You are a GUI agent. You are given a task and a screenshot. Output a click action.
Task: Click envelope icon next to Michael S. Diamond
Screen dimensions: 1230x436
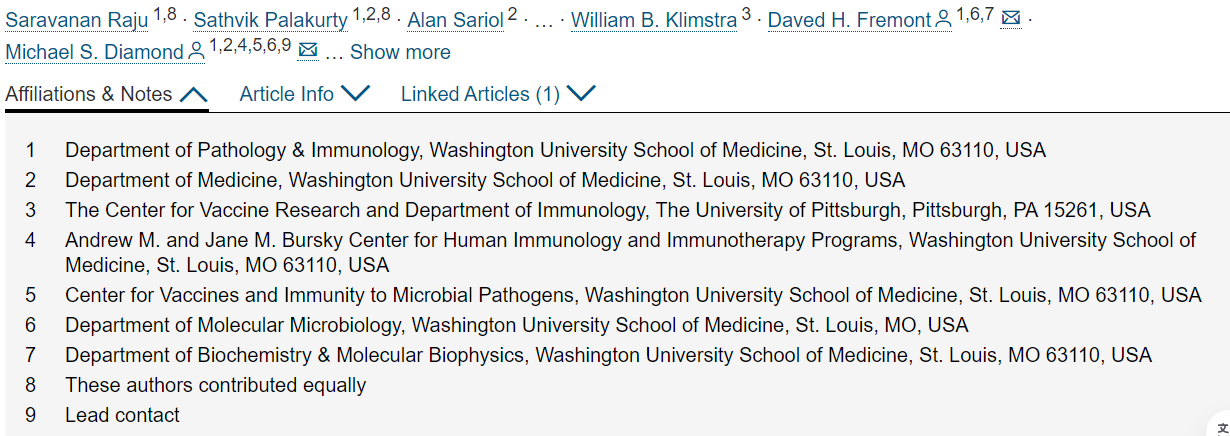(307, 51)
